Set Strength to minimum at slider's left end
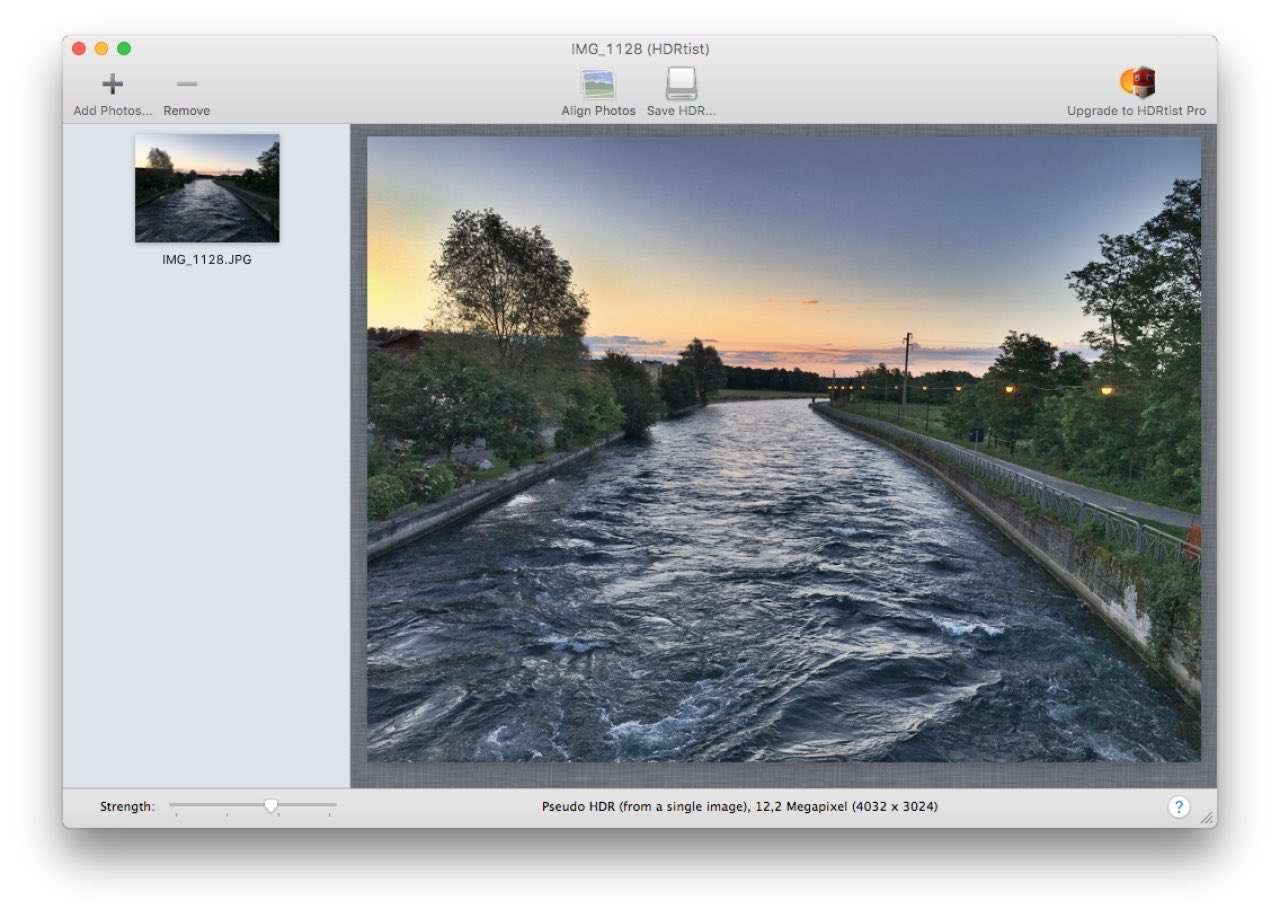The image size is (1280, 918). pos(171,805)
